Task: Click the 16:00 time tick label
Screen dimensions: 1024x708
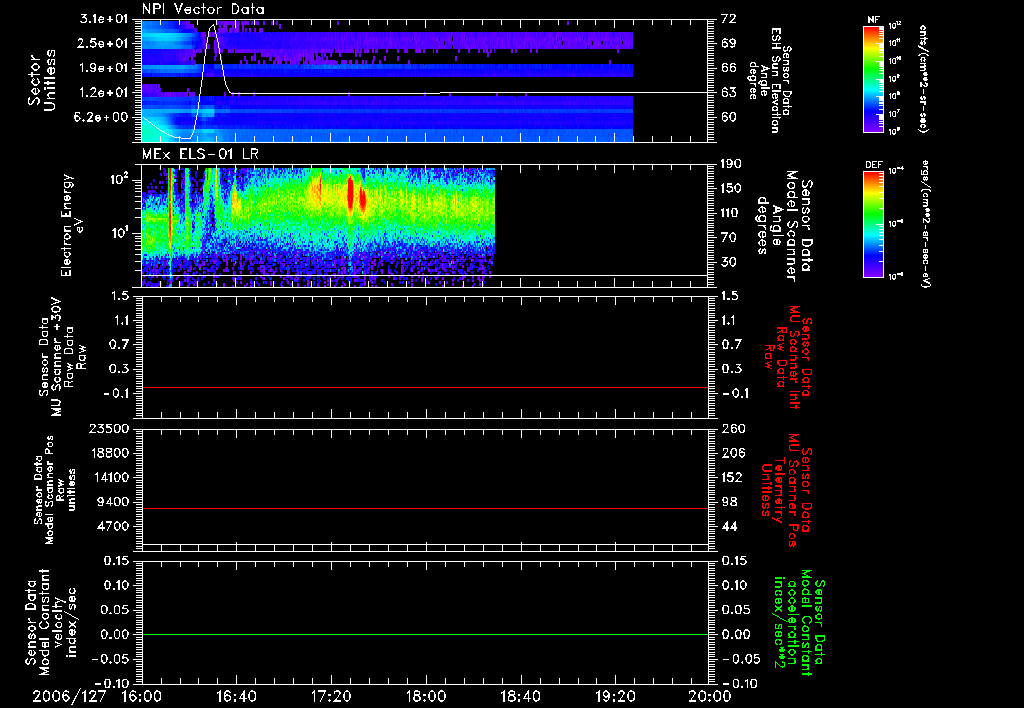Action: pyautogui.click(x=141, y=696)
